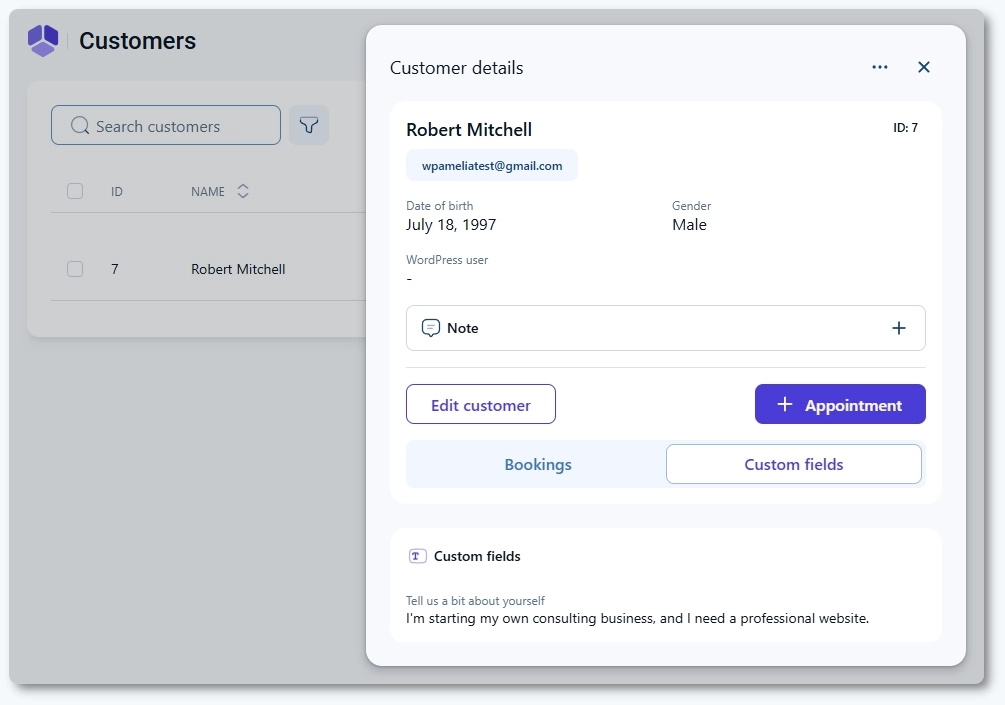Click the Gender value Male
Image resolution: width=1005 pixels, height=705 pixels.
[x=689, y=225]
